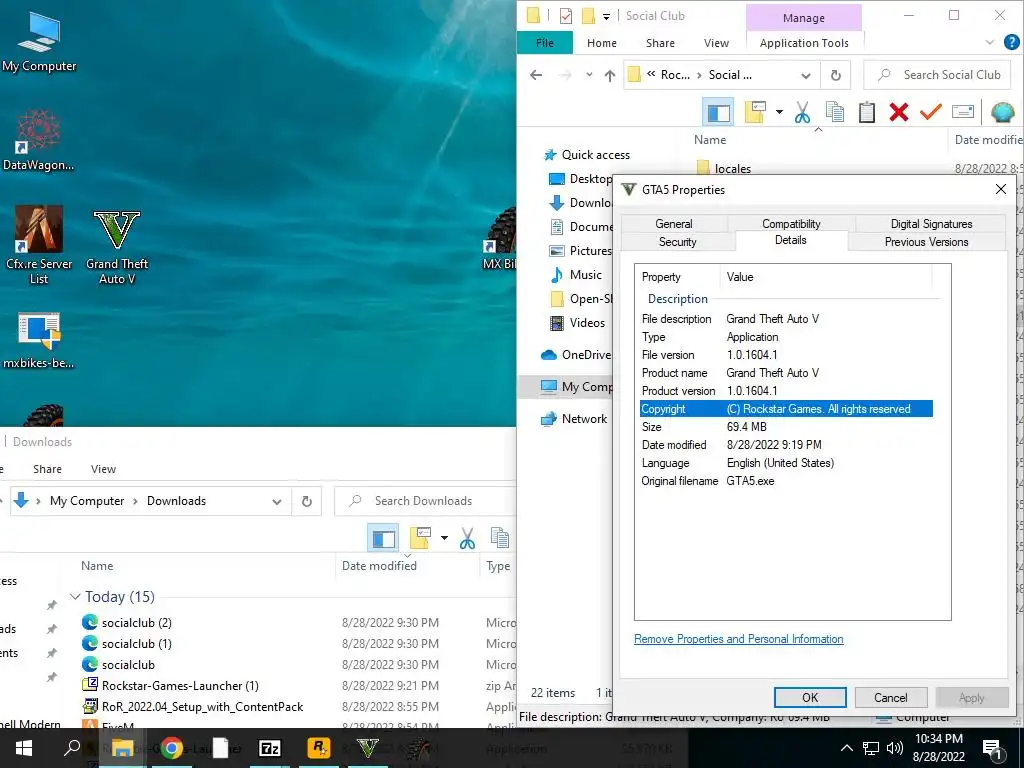Click Search Downloads field

point(426,502)
